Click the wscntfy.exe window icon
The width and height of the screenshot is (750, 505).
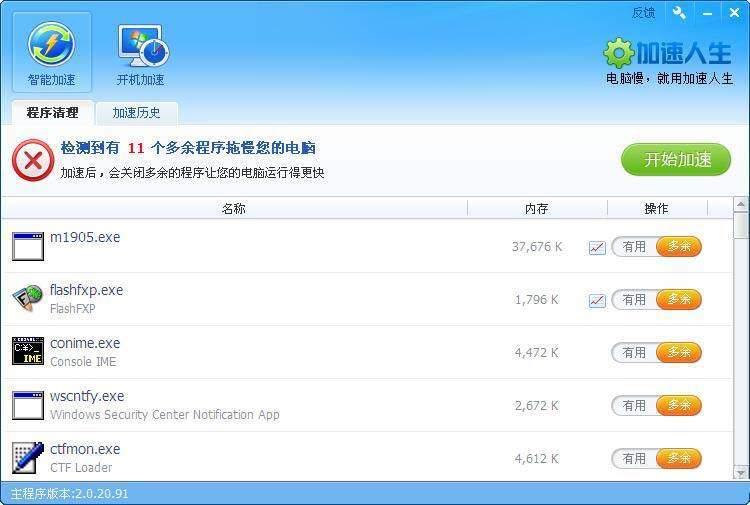pyautogui.click(x=28, y=405)
